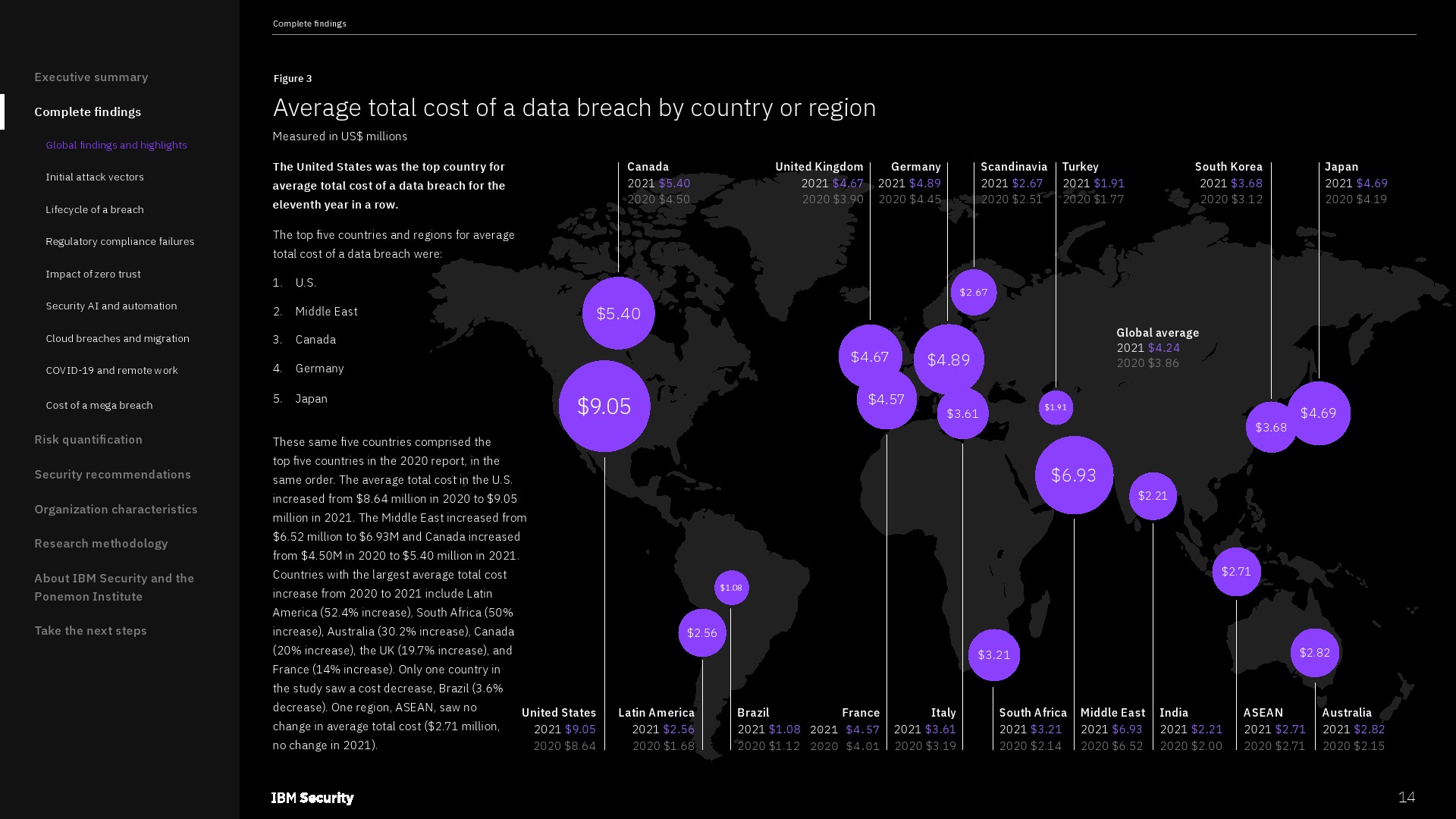Go to Global findings and highlights

pos(116,145)
